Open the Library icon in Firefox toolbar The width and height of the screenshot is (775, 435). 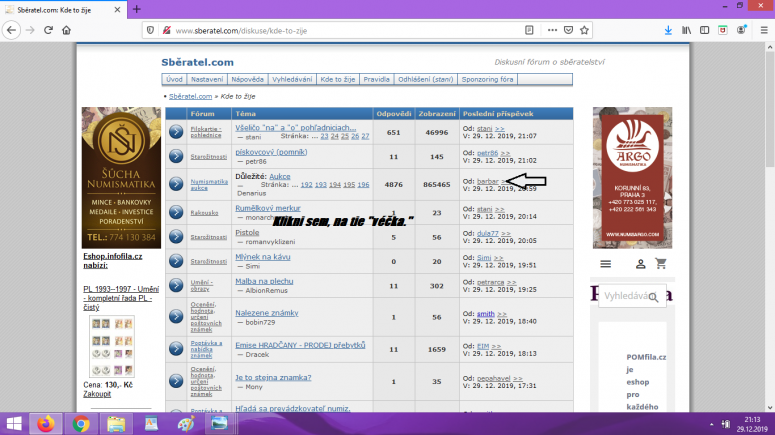click(x=686, y=30)
